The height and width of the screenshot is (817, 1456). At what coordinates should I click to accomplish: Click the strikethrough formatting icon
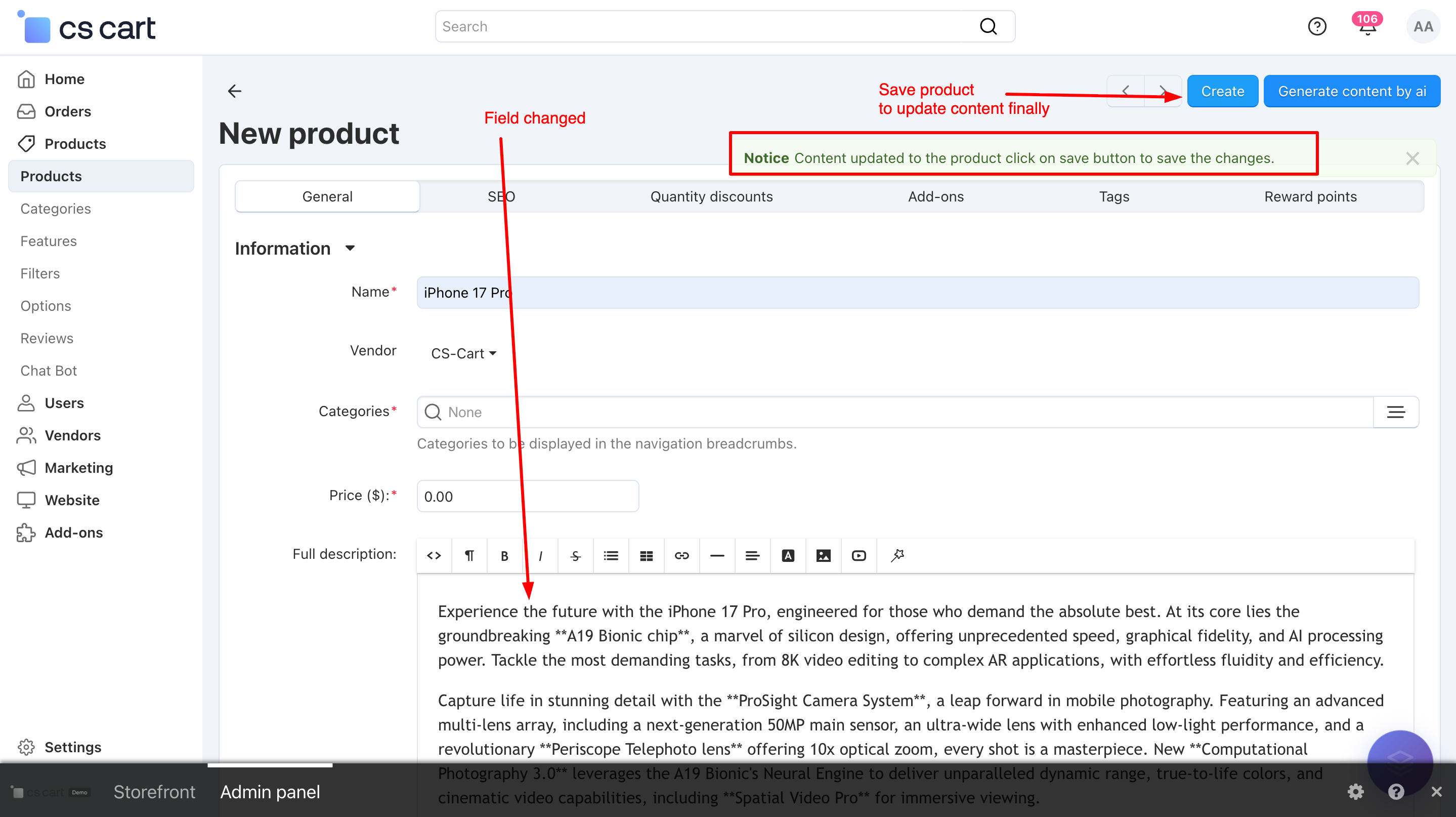[575, 555]
